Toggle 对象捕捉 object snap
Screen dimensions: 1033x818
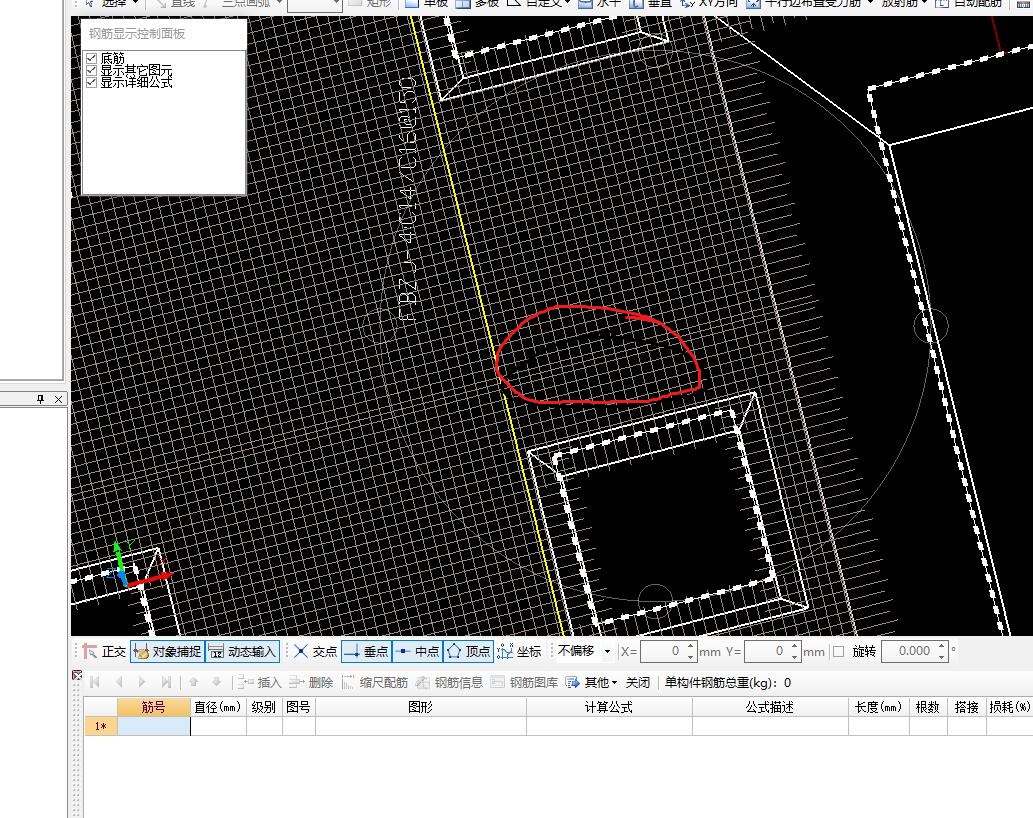coord(167,651)
